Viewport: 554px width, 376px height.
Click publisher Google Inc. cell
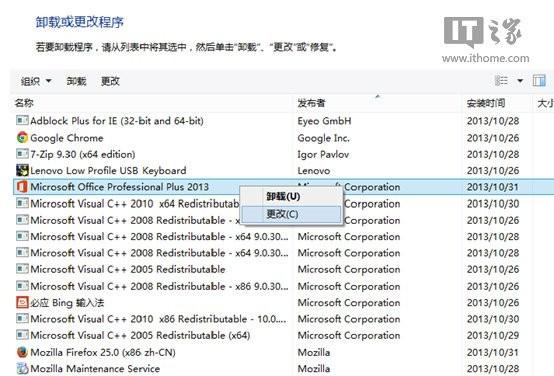coord(324,138)
